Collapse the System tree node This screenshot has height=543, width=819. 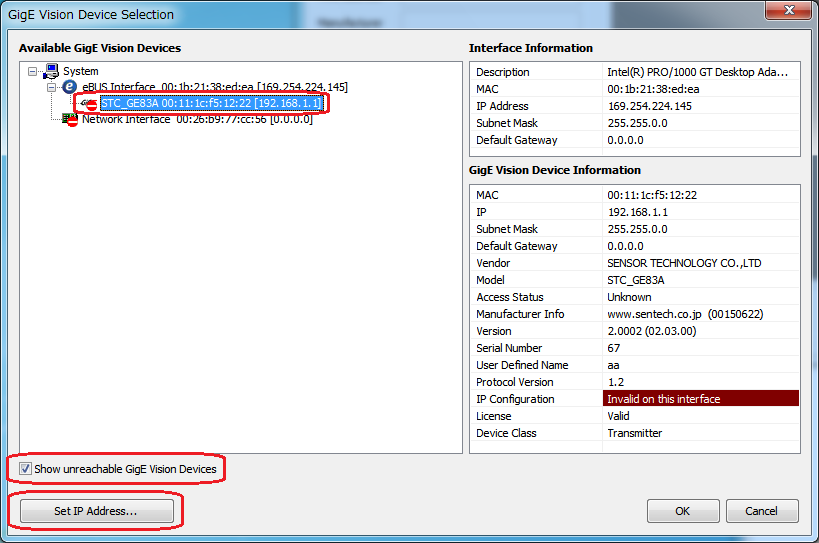click(x=33, y=71)
